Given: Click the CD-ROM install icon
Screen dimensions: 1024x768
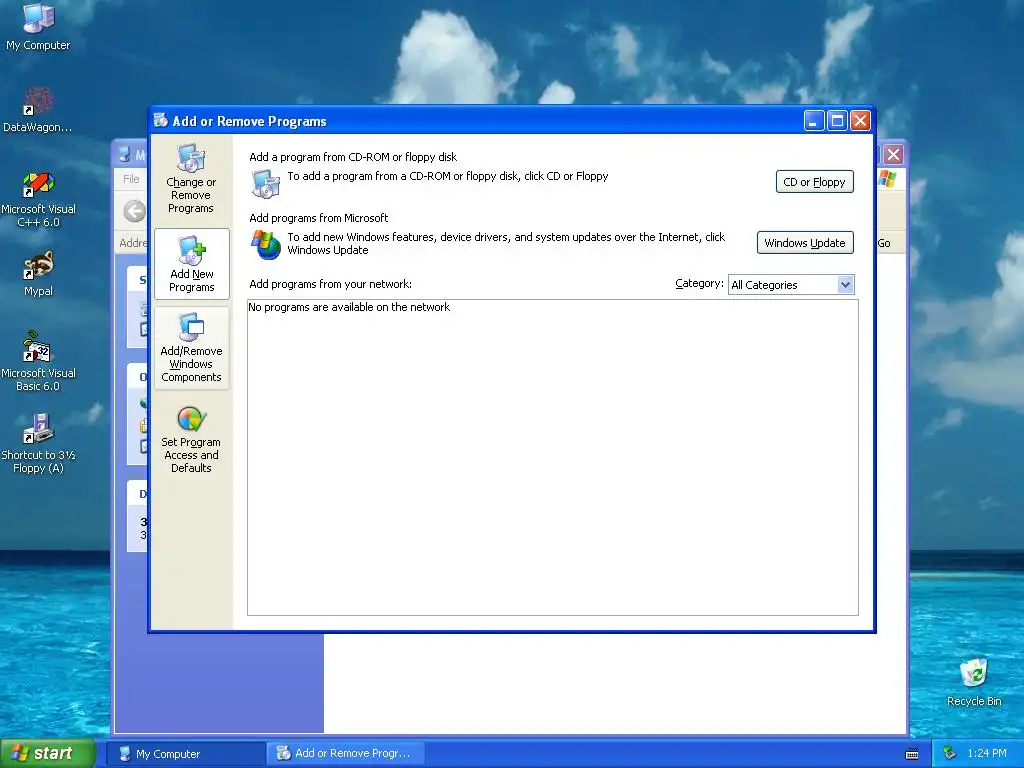Looking at the screenshot, I should click(x=266, y=184).
